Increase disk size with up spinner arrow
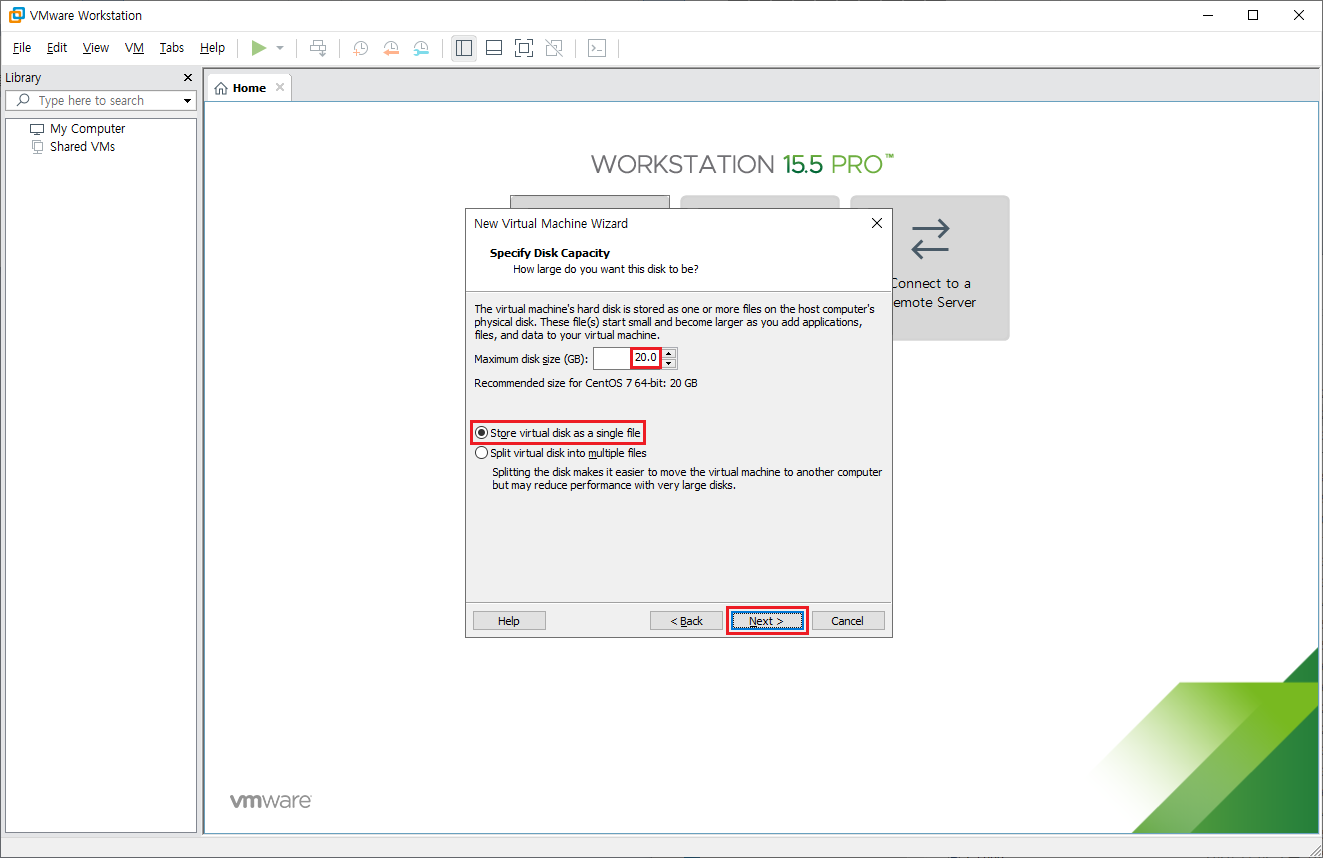Screen dimensions: 1323x858 click(669, 353)
